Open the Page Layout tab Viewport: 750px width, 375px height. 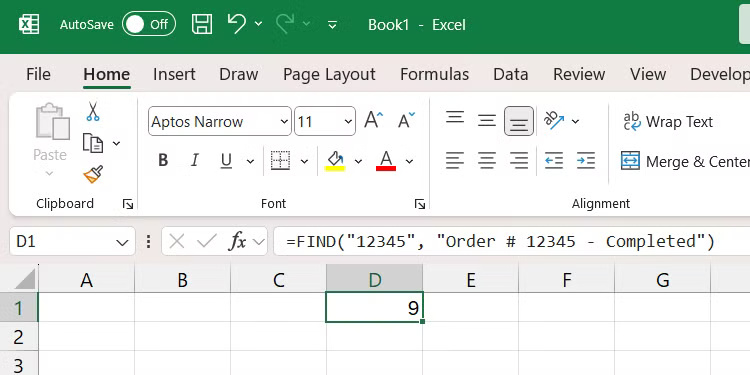[x=329, y=74]
